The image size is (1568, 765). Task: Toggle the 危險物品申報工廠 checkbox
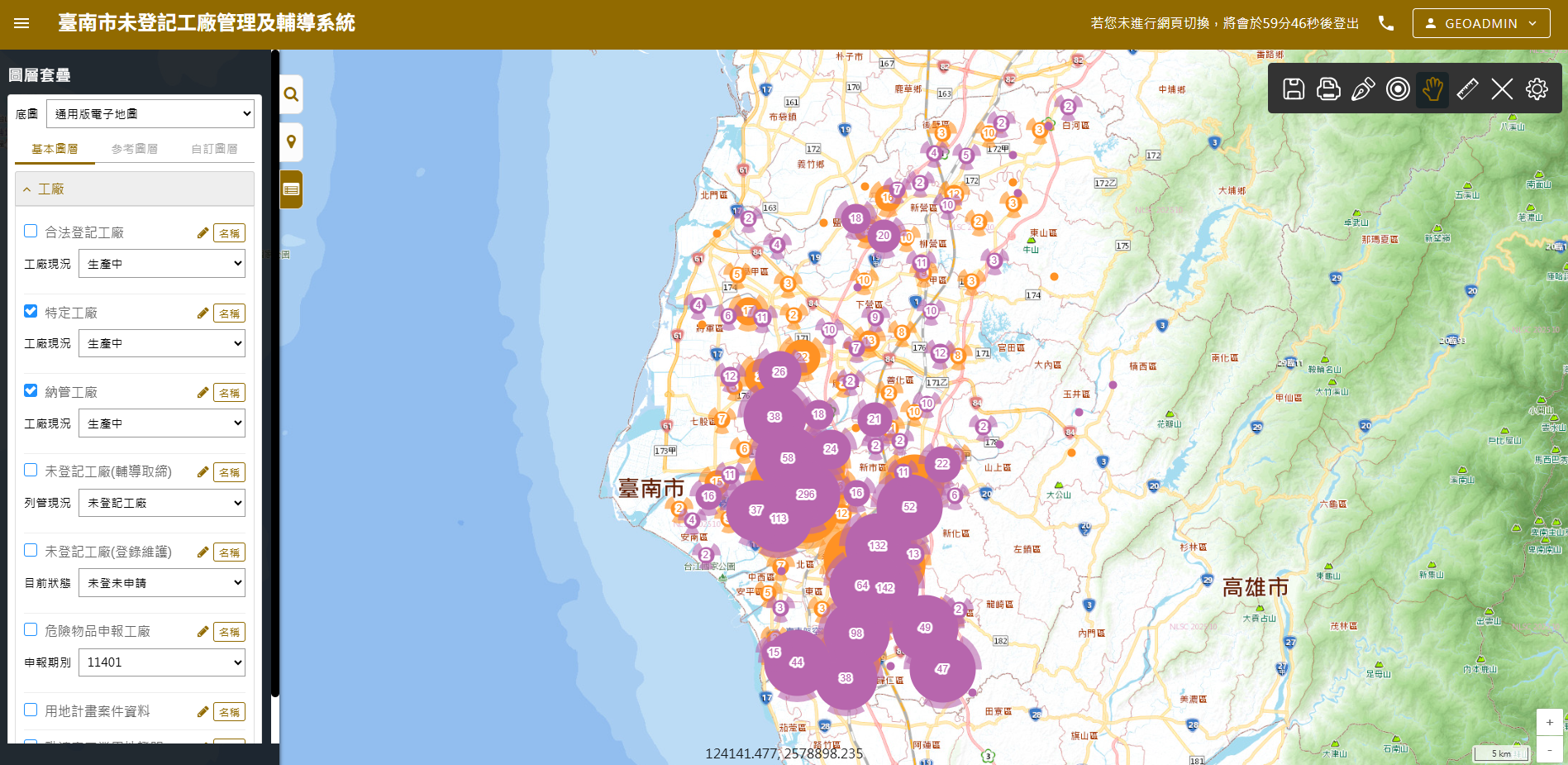pos(31,630)
